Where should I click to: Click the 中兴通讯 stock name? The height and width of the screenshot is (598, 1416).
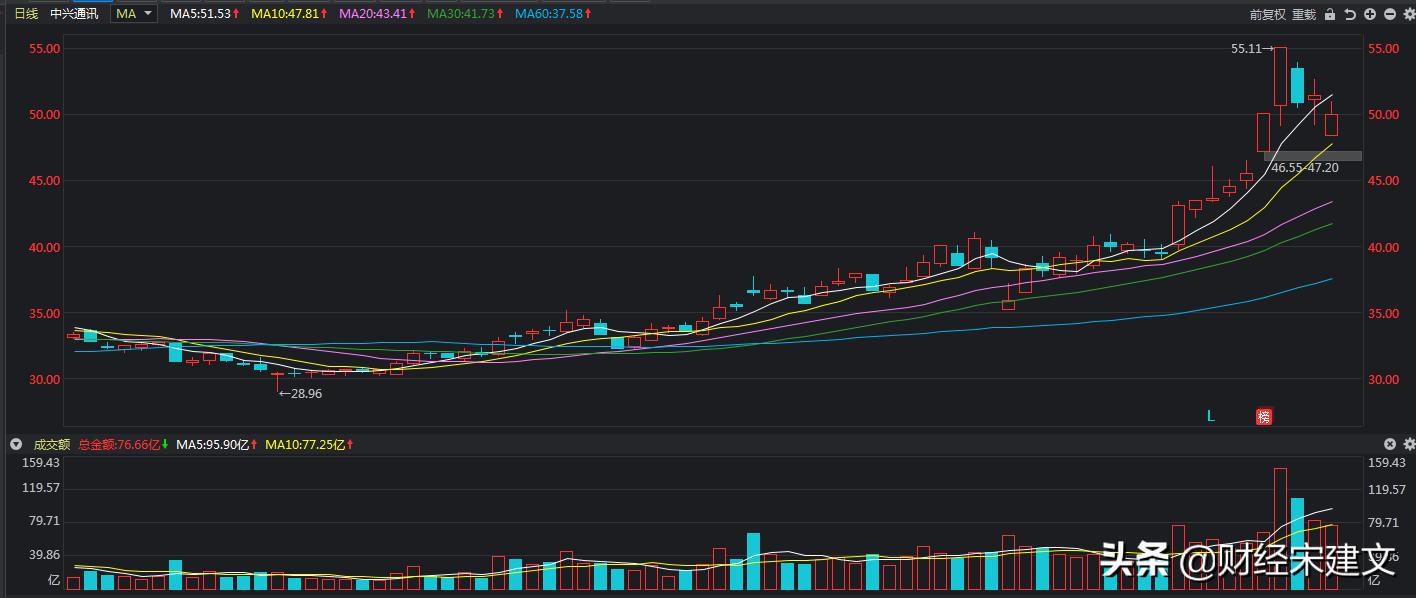75,14
